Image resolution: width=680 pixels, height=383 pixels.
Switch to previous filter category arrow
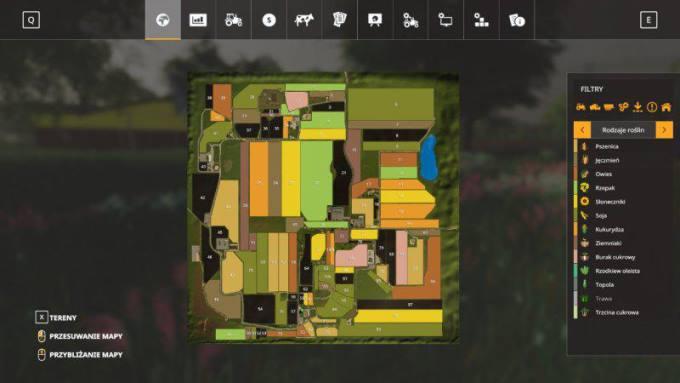pos(582,130)
